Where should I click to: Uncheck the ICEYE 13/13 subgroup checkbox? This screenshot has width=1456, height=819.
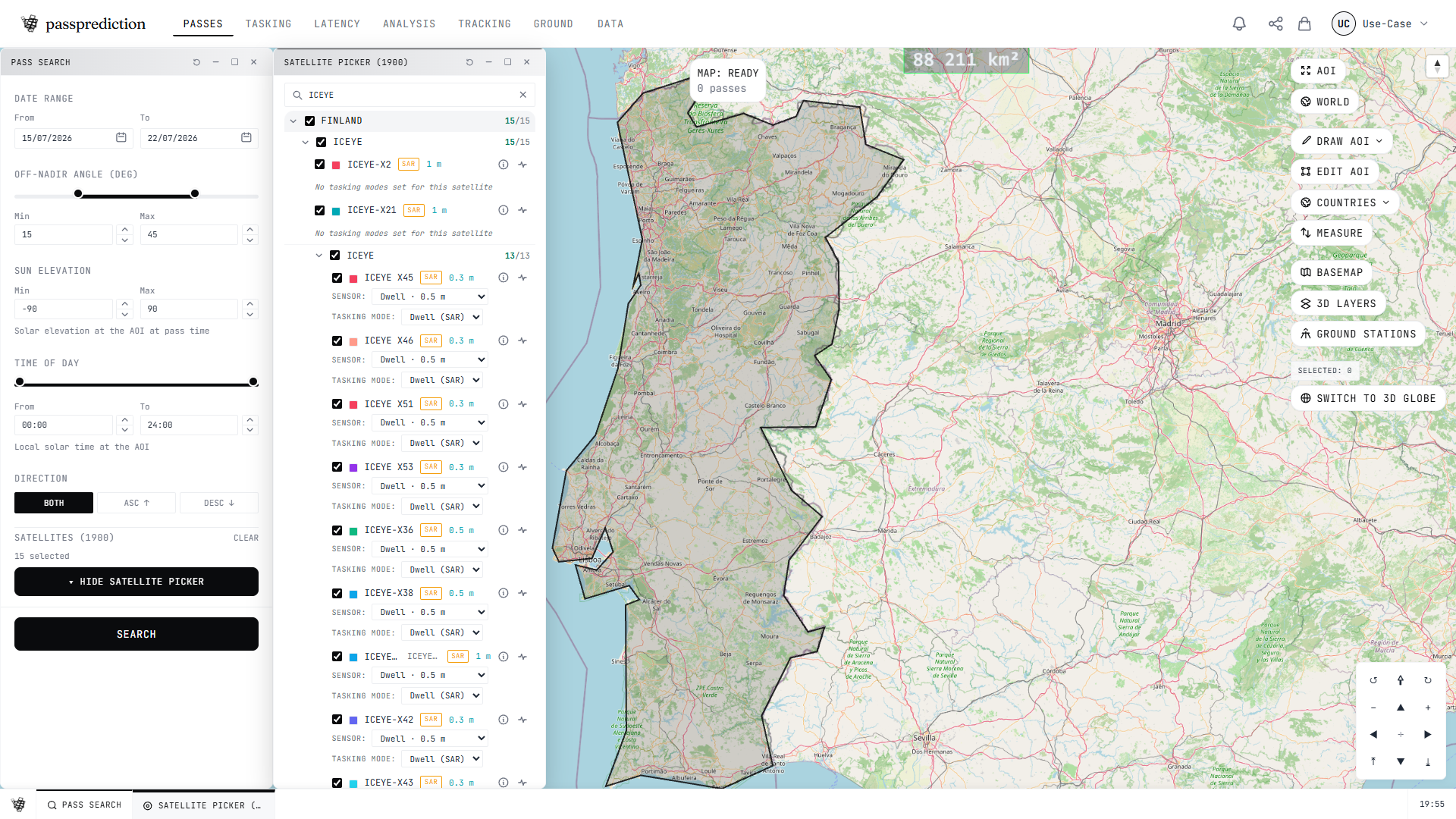334,256
